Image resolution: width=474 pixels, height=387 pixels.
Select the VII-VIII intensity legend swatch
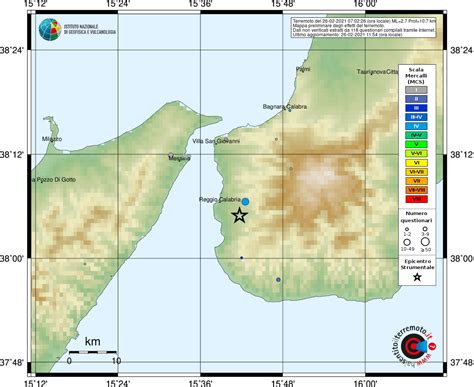416,190
